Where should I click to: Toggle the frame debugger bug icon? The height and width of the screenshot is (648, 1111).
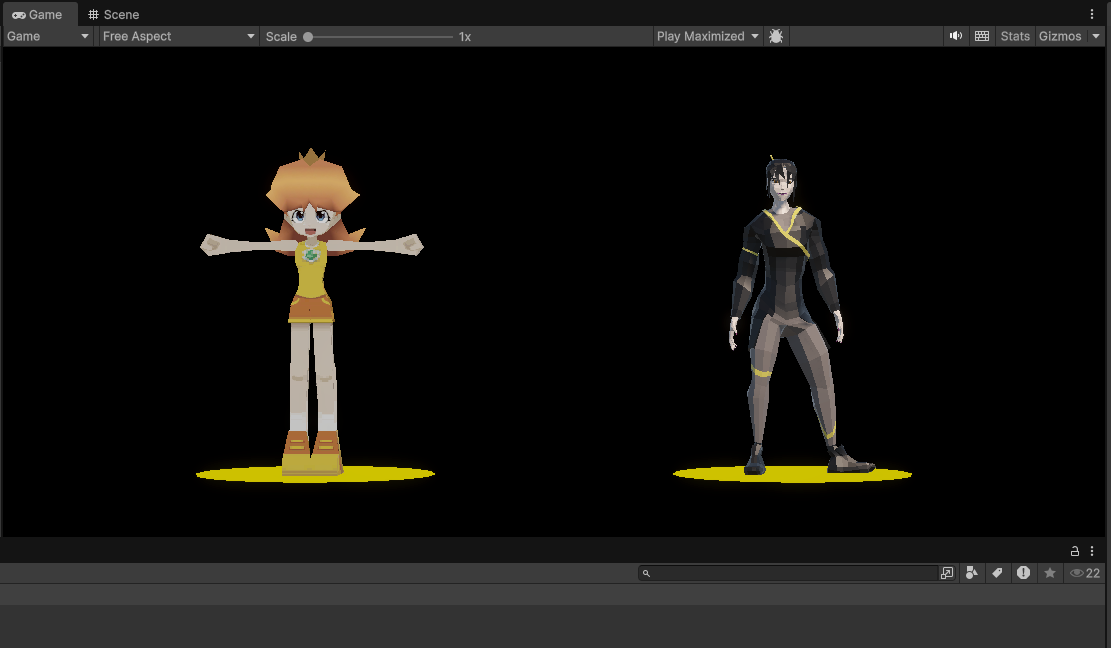click(776, 36)
